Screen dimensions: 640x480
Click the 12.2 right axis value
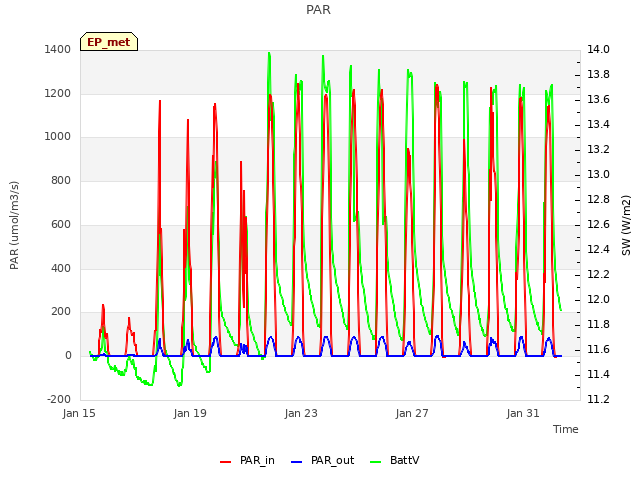click(x=598, y=274)
